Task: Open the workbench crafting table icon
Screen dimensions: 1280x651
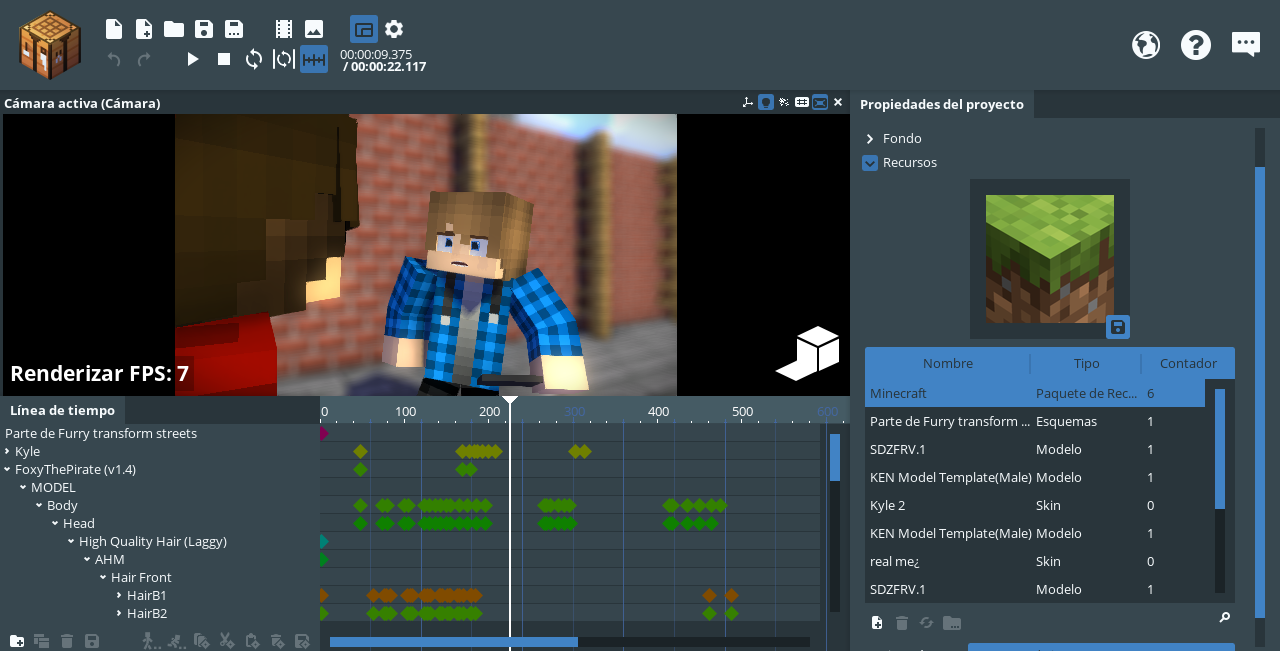Action: tap(49, 45)
